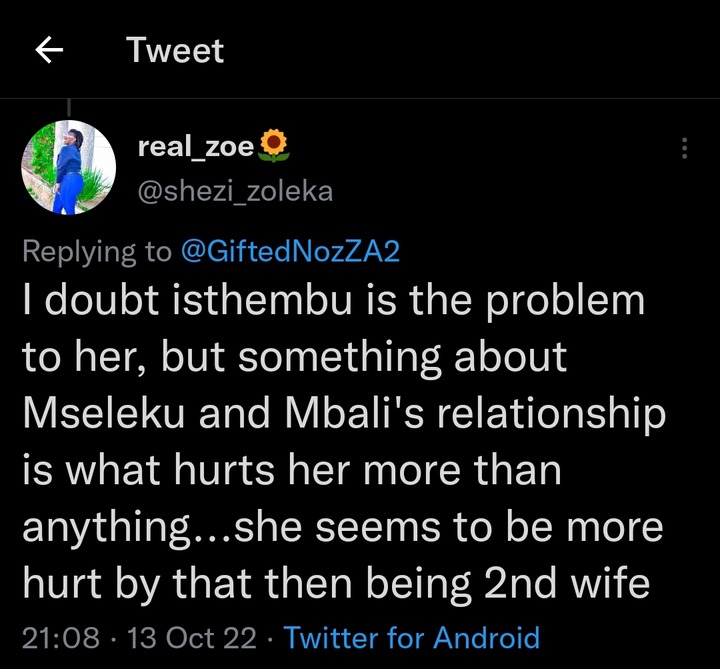The image size is (720, 669).
Task: Tap the sunflower emoji beside real_zoe
Action: pos(274,148)
